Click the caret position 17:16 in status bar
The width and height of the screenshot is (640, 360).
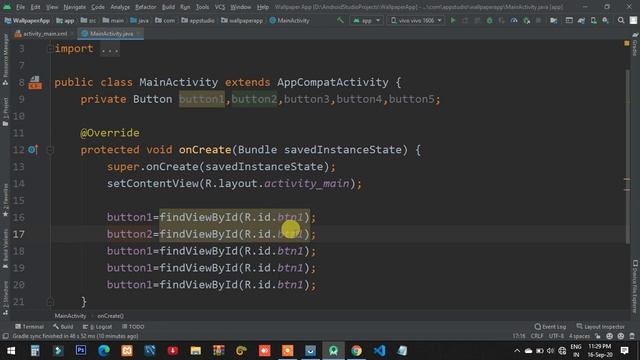point(519,336)
